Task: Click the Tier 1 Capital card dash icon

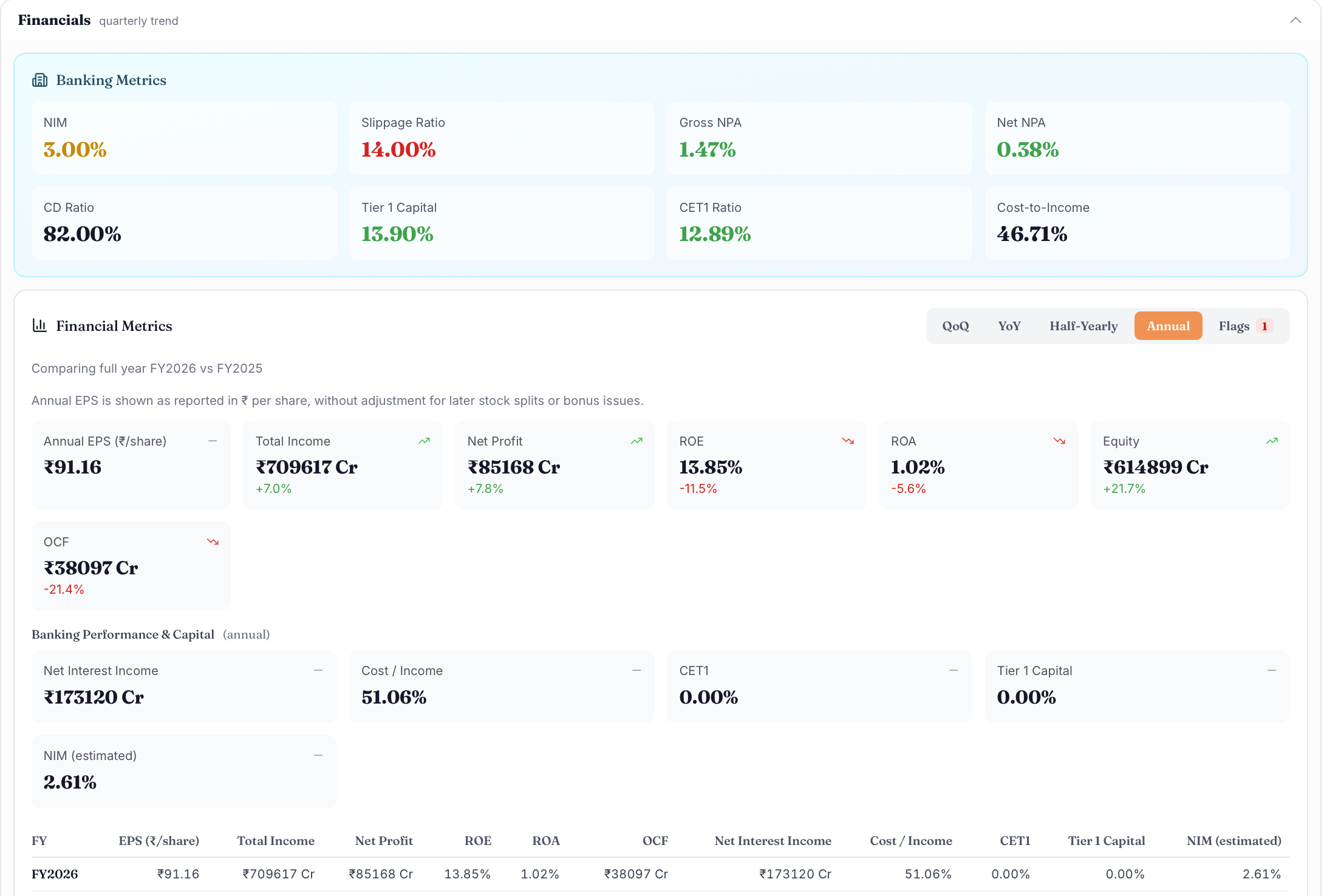Action: click(x=1272, y=671)
